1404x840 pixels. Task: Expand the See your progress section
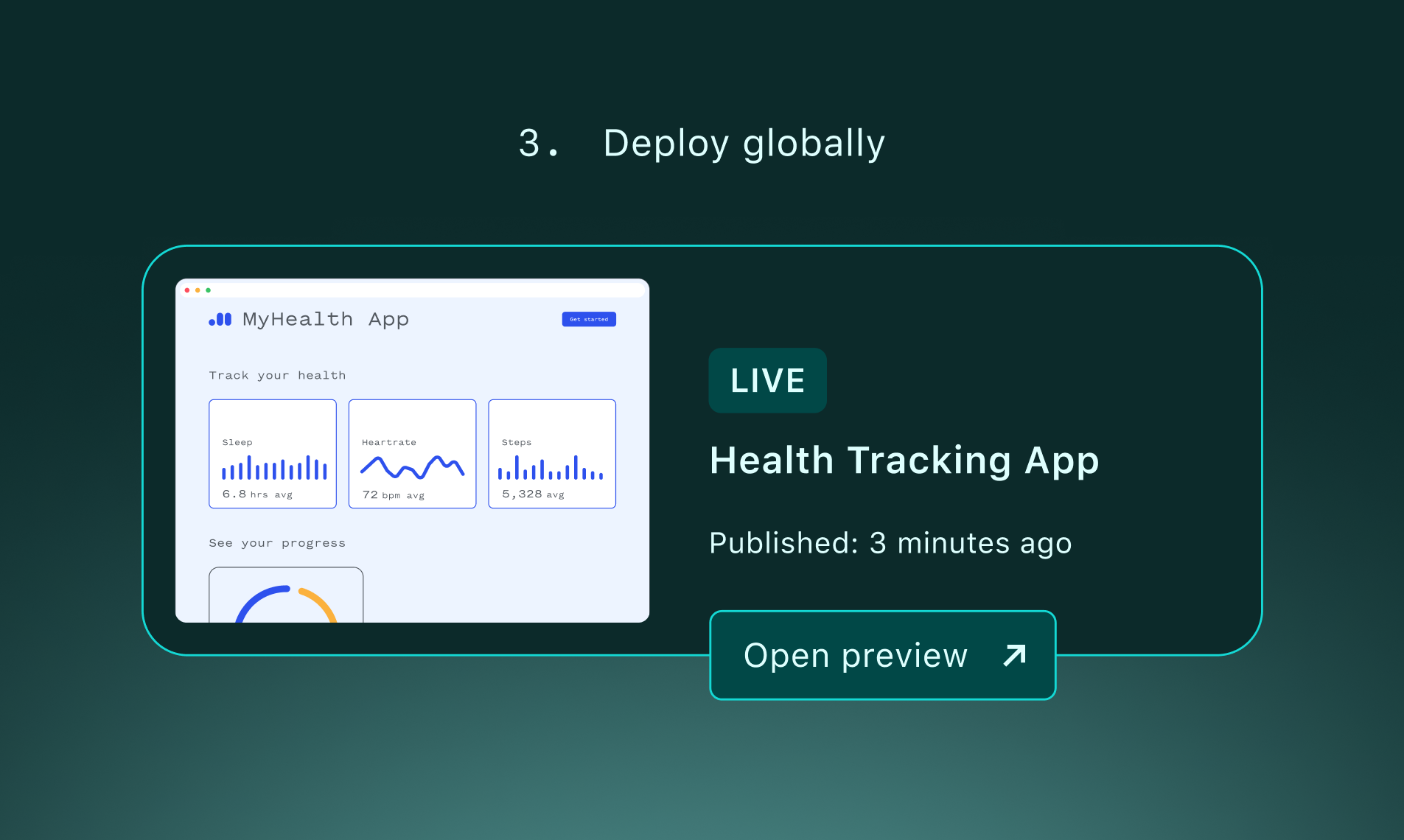click(277, 543)
